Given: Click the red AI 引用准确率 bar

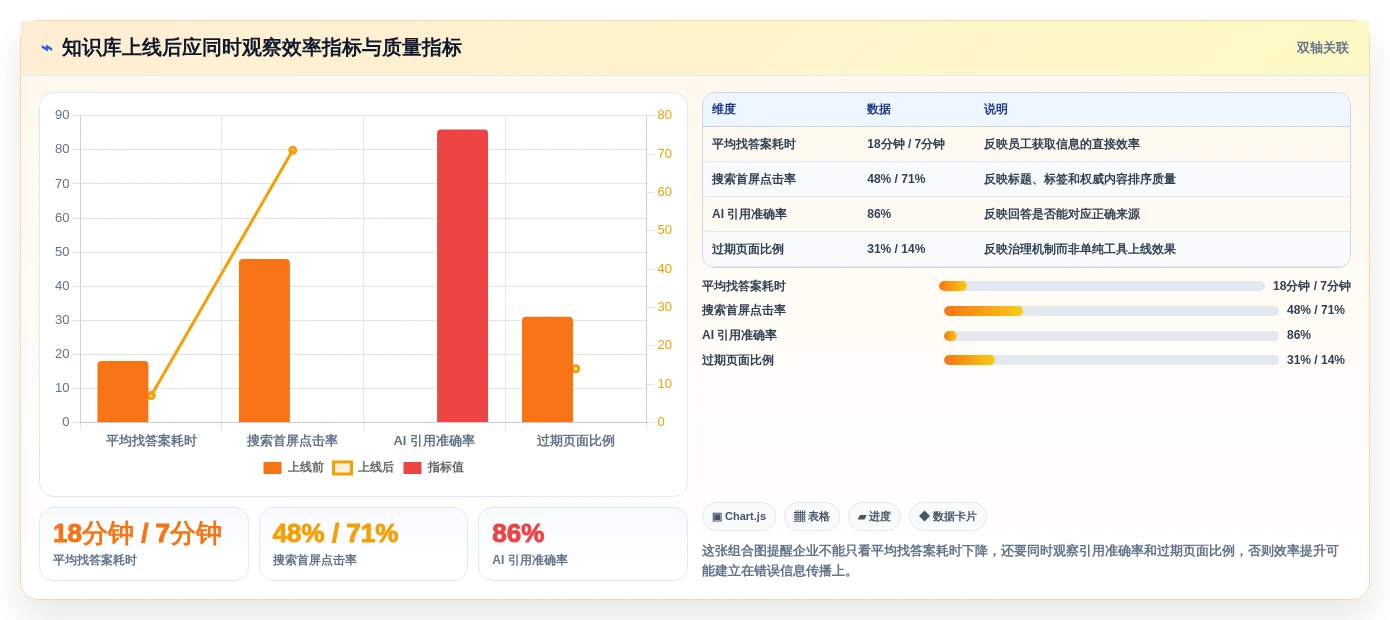Looking at the screenshot, I should click(462, 276).
